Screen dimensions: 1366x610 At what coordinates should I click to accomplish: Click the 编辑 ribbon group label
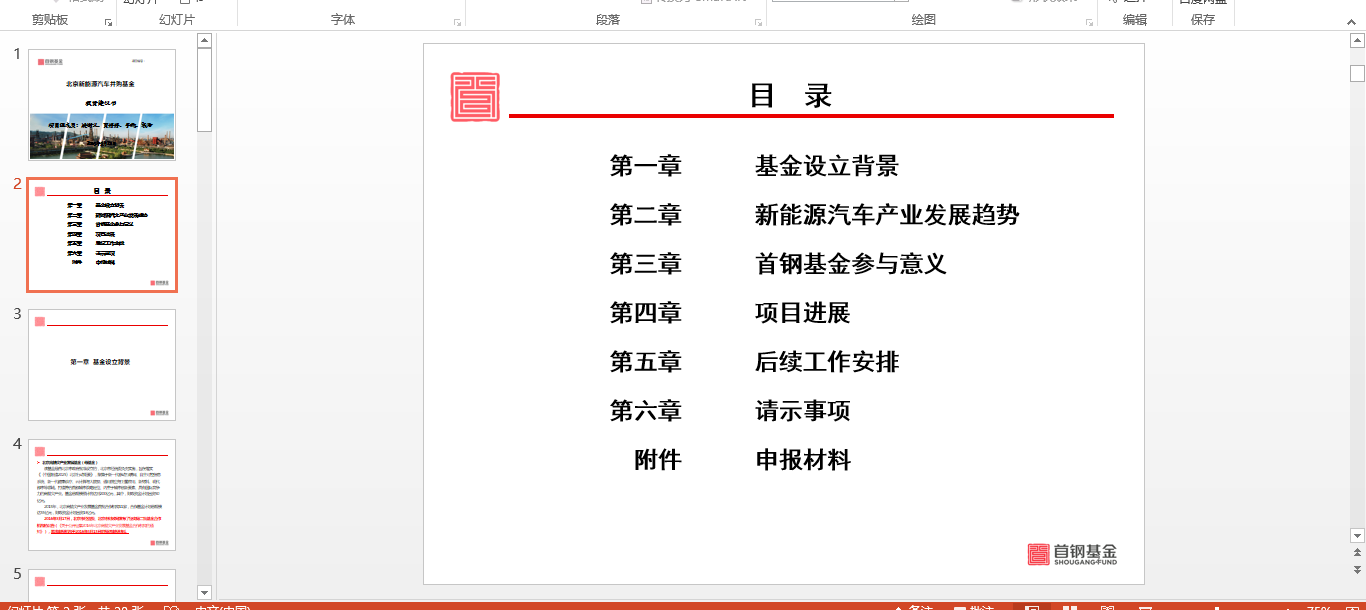point(1135,20)
